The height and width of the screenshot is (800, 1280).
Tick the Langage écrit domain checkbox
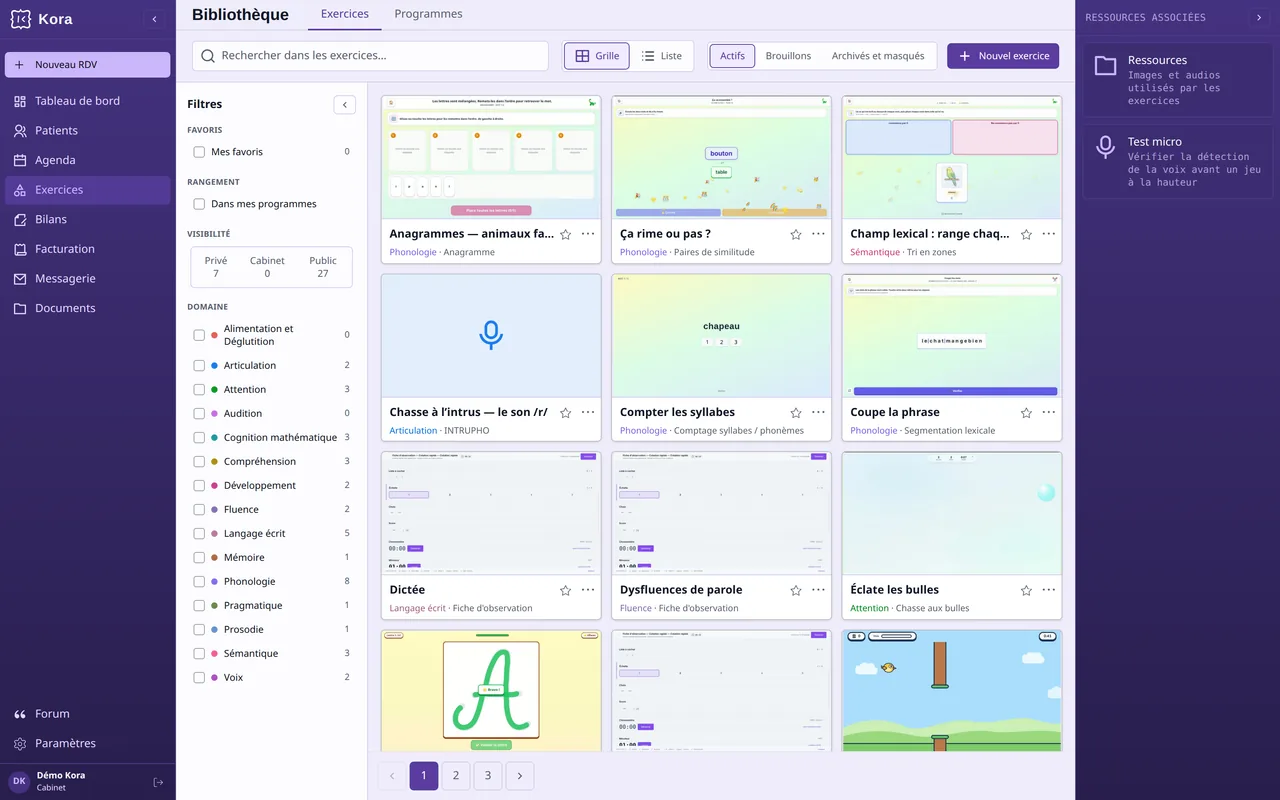(199, 534)
